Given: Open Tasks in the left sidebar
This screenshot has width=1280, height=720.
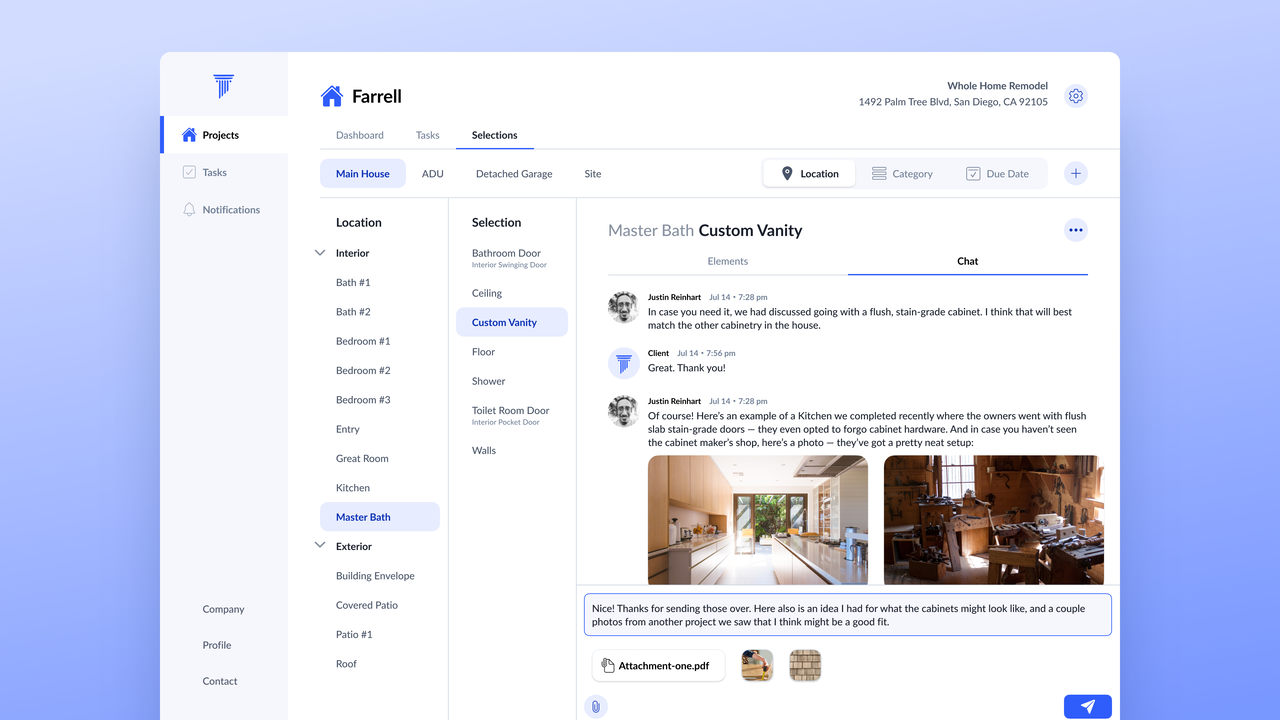Looking at the screenshot, I should click(214, 173).
